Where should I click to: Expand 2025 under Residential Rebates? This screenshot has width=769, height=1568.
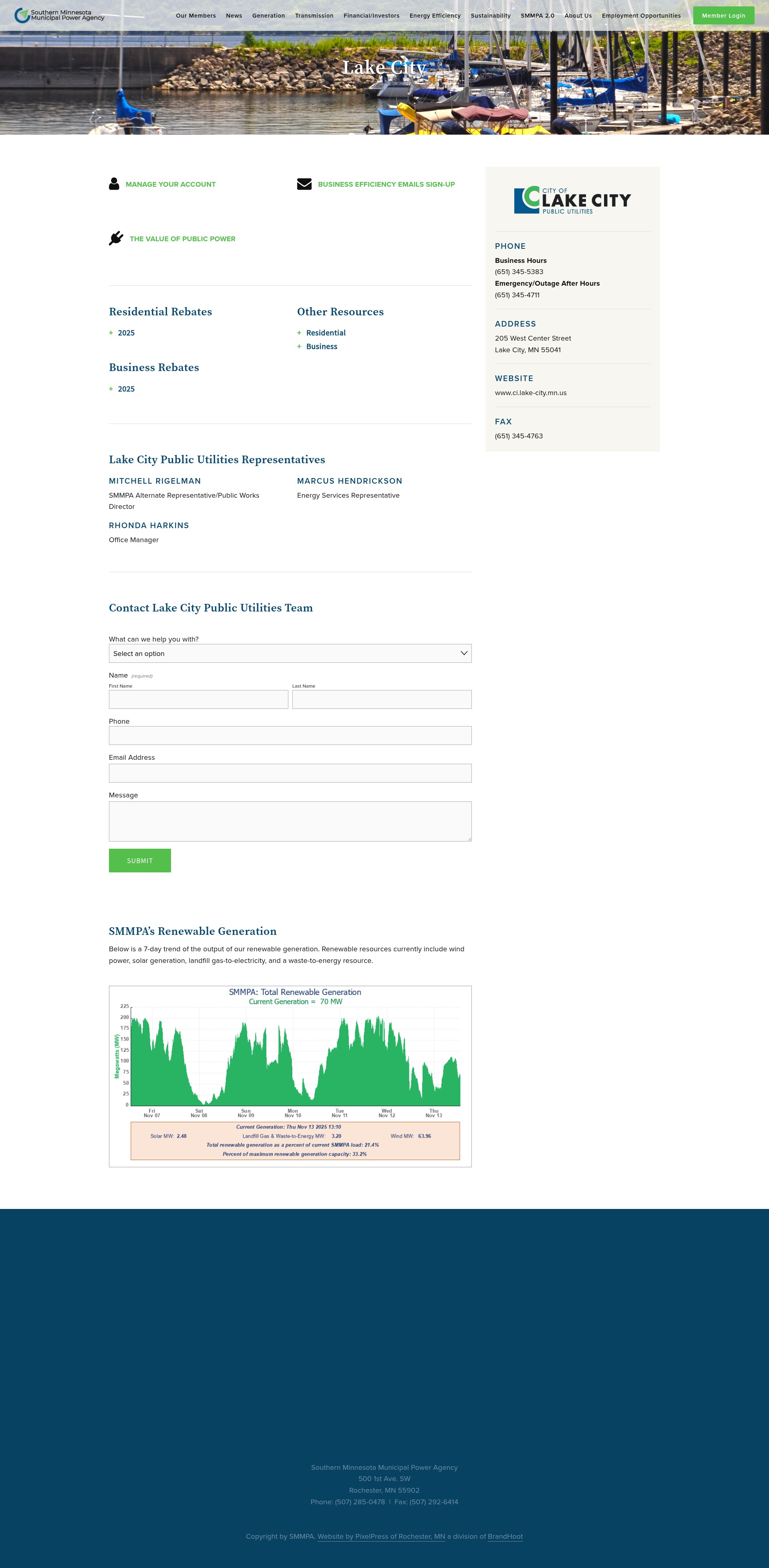pyautogui.click(x=126, y=333)
